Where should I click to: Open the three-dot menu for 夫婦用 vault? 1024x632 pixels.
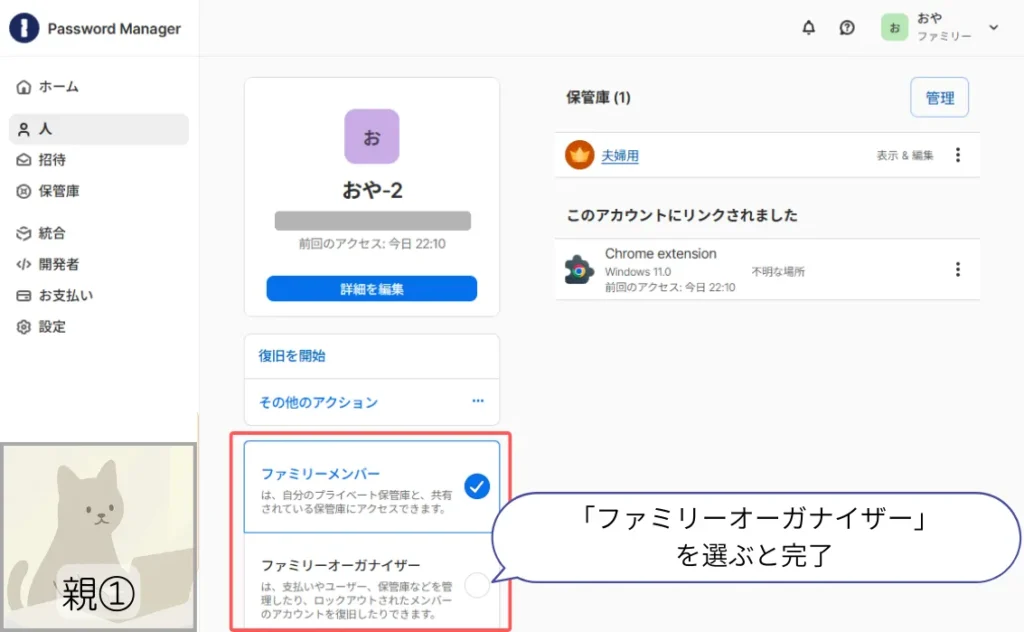[x=958, y=154]
